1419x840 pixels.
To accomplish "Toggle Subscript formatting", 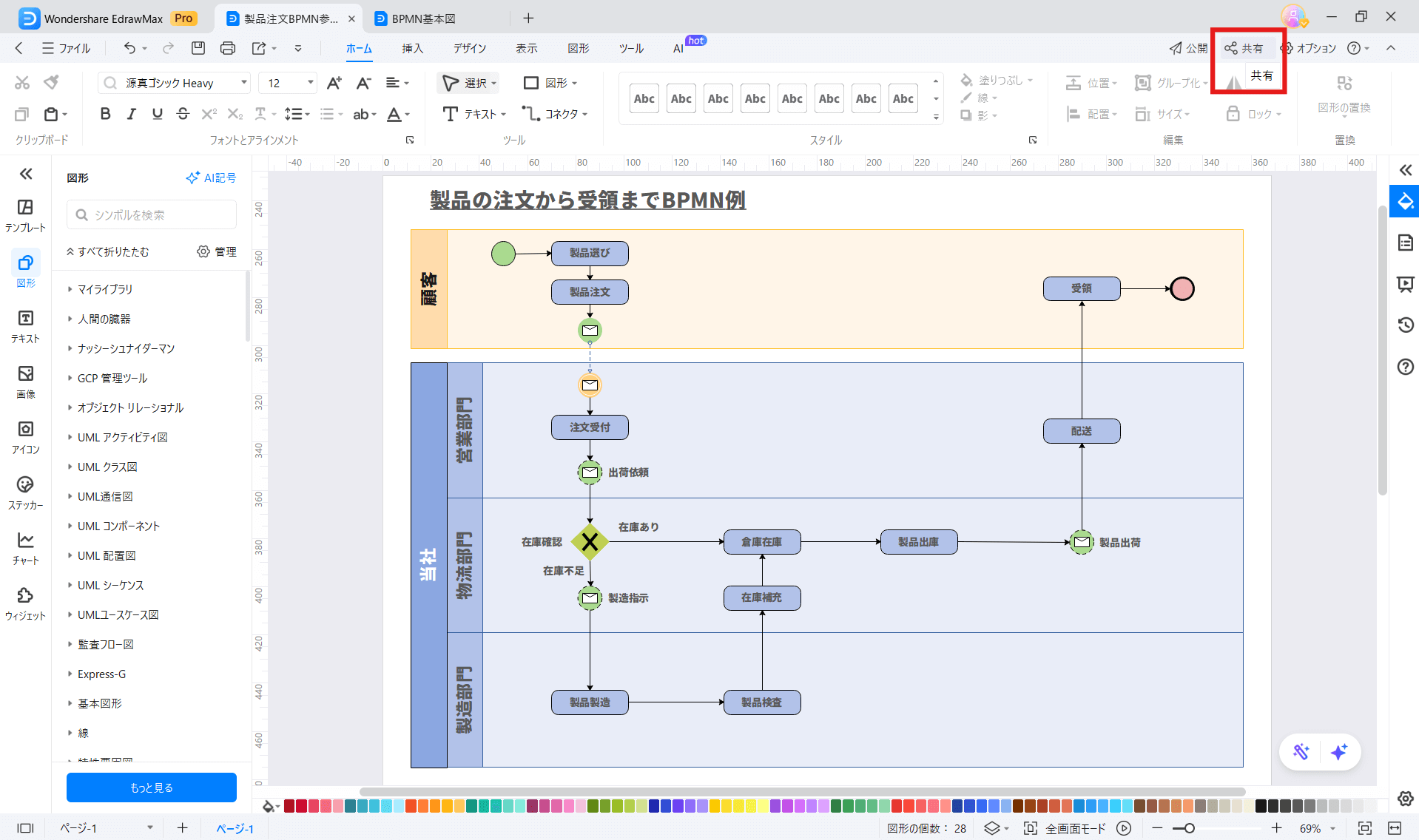I will (235, 114).
